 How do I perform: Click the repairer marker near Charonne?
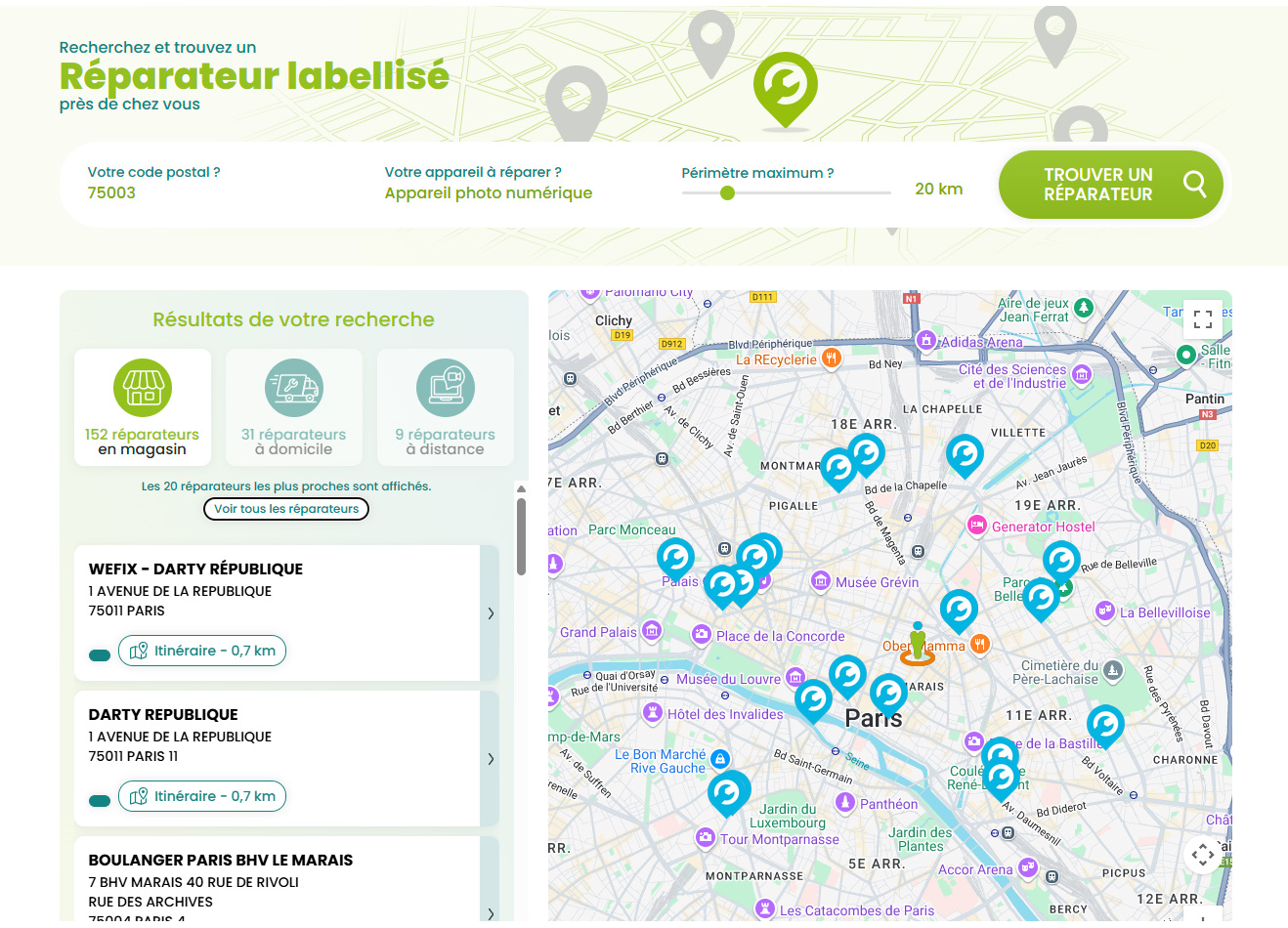click(x=1105, y=726)
